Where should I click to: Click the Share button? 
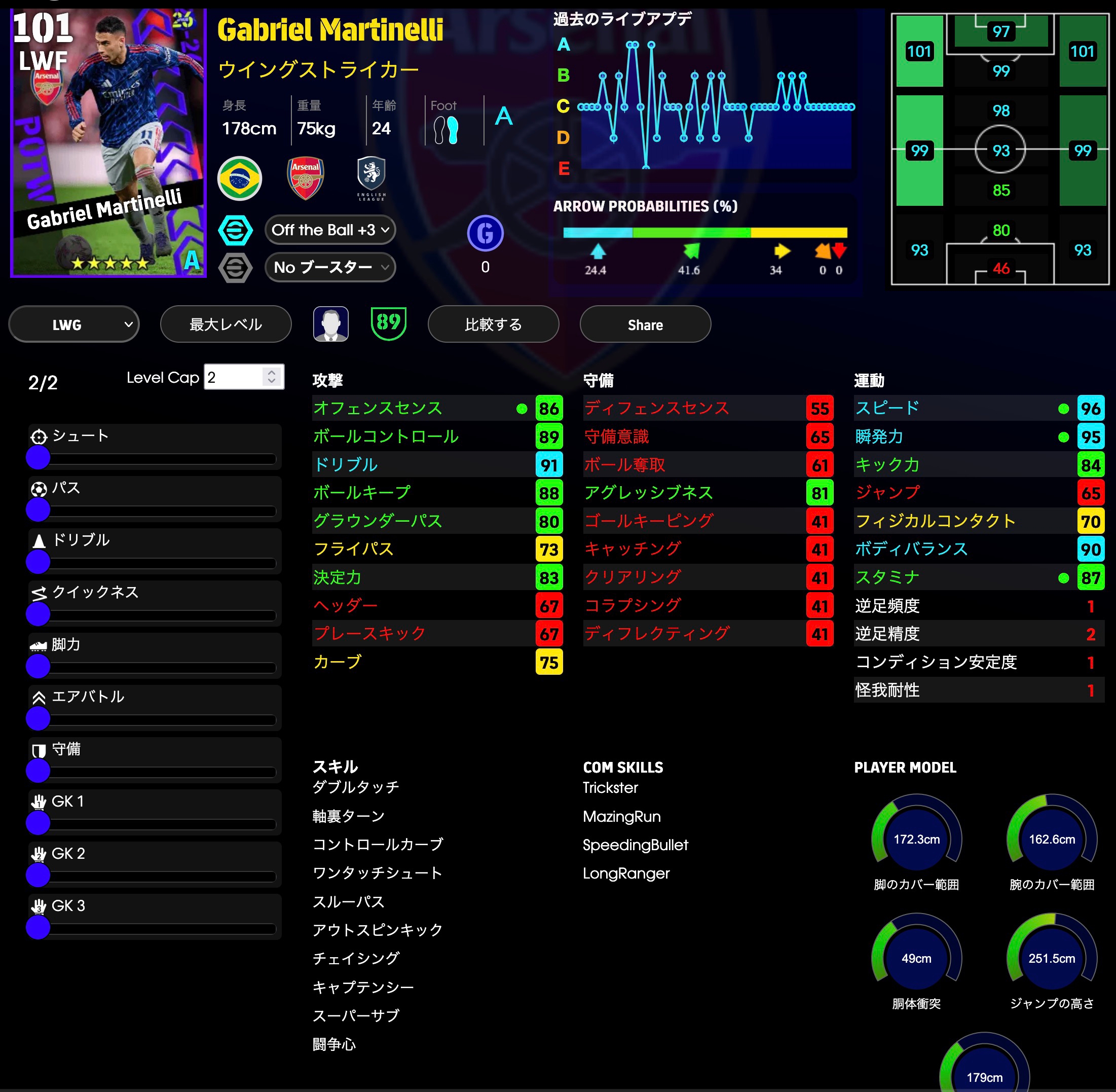[x=645, y=324]
